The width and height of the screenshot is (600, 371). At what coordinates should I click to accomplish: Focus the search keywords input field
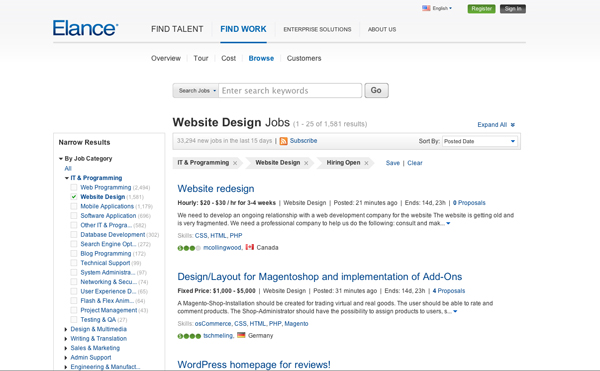click(290, 91)
